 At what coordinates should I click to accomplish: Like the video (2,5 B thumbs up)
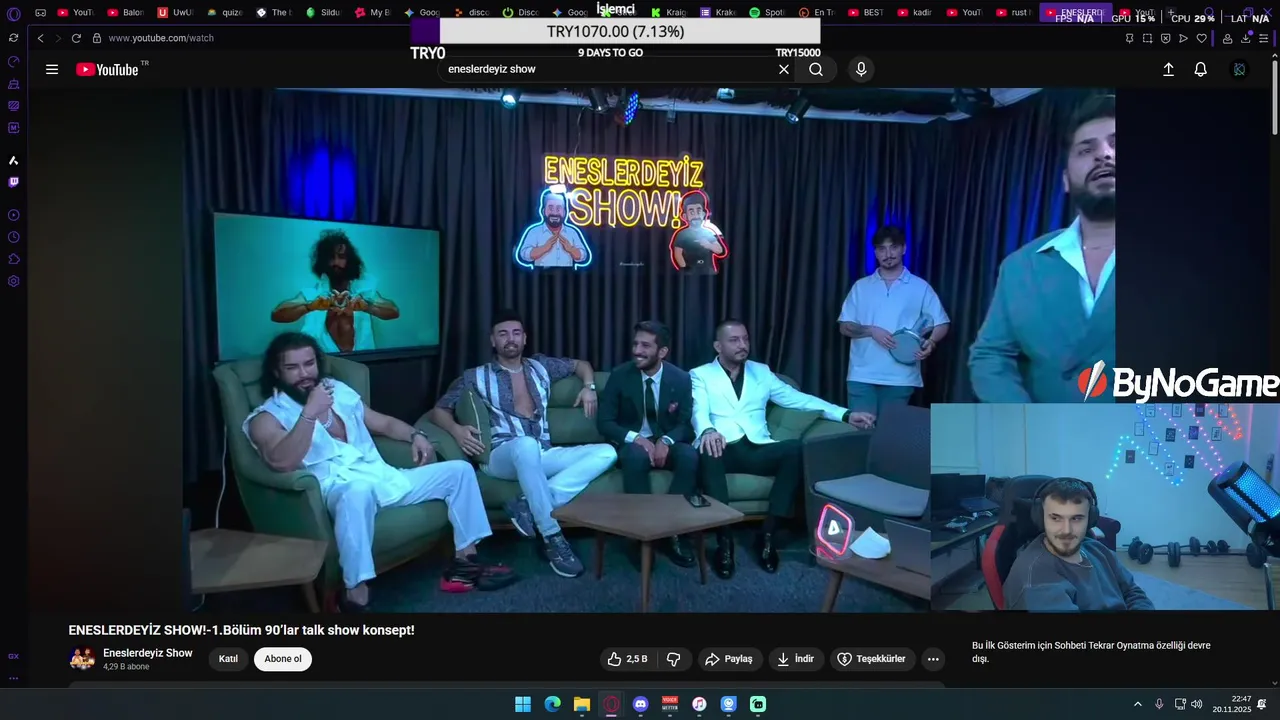pyautogui.click(x=628, y=659)
